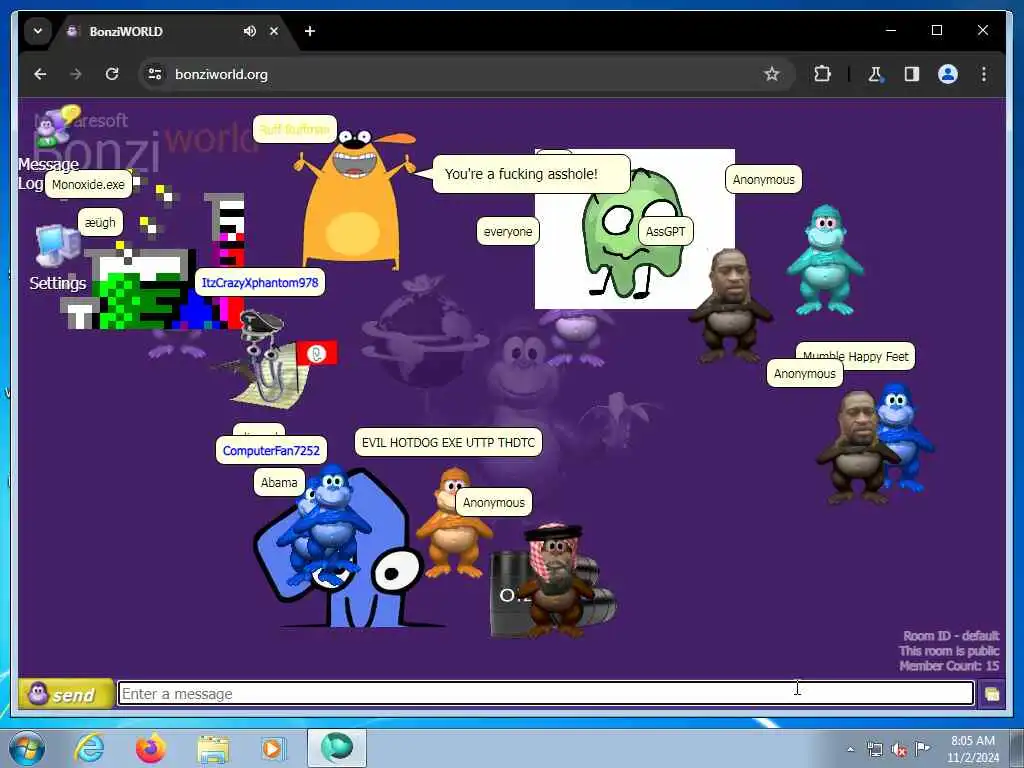Screen dimensions: 1024x768
Task: Click the æügh speech bubble
Action: coord(100,223)
